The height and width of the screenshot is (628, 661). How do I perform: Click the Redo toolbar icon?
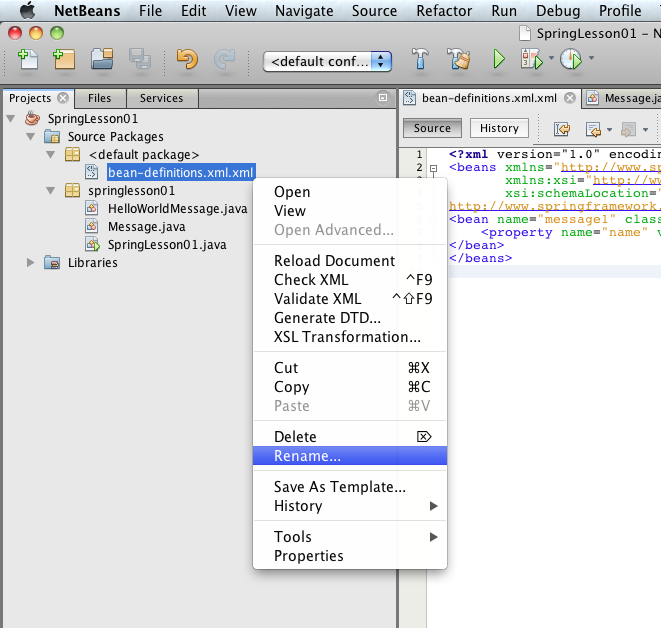(224, 59)
